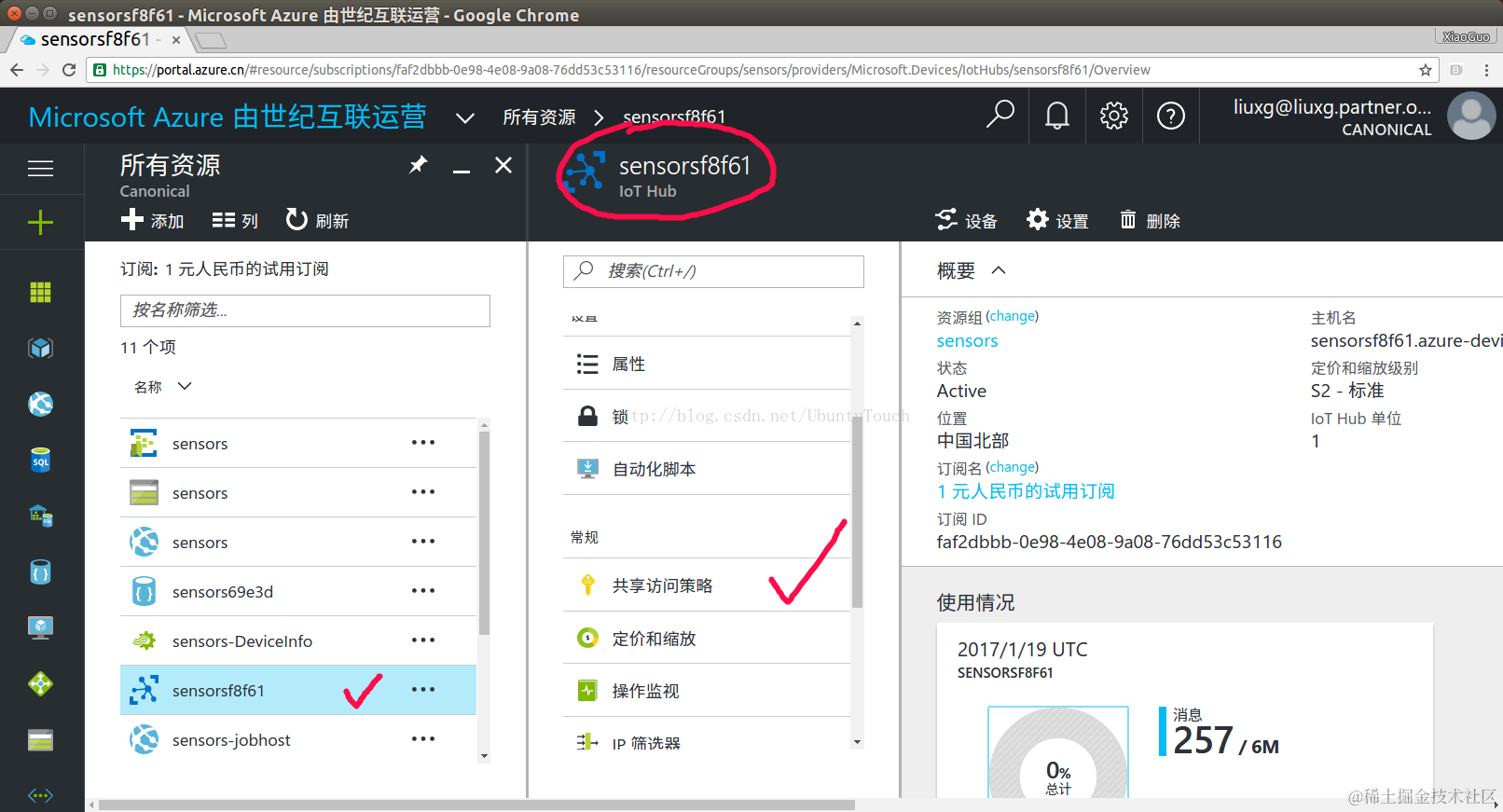Screen dimensions: 1503x812
Task: Open the notifications bell
Action: coord(1056,116)
